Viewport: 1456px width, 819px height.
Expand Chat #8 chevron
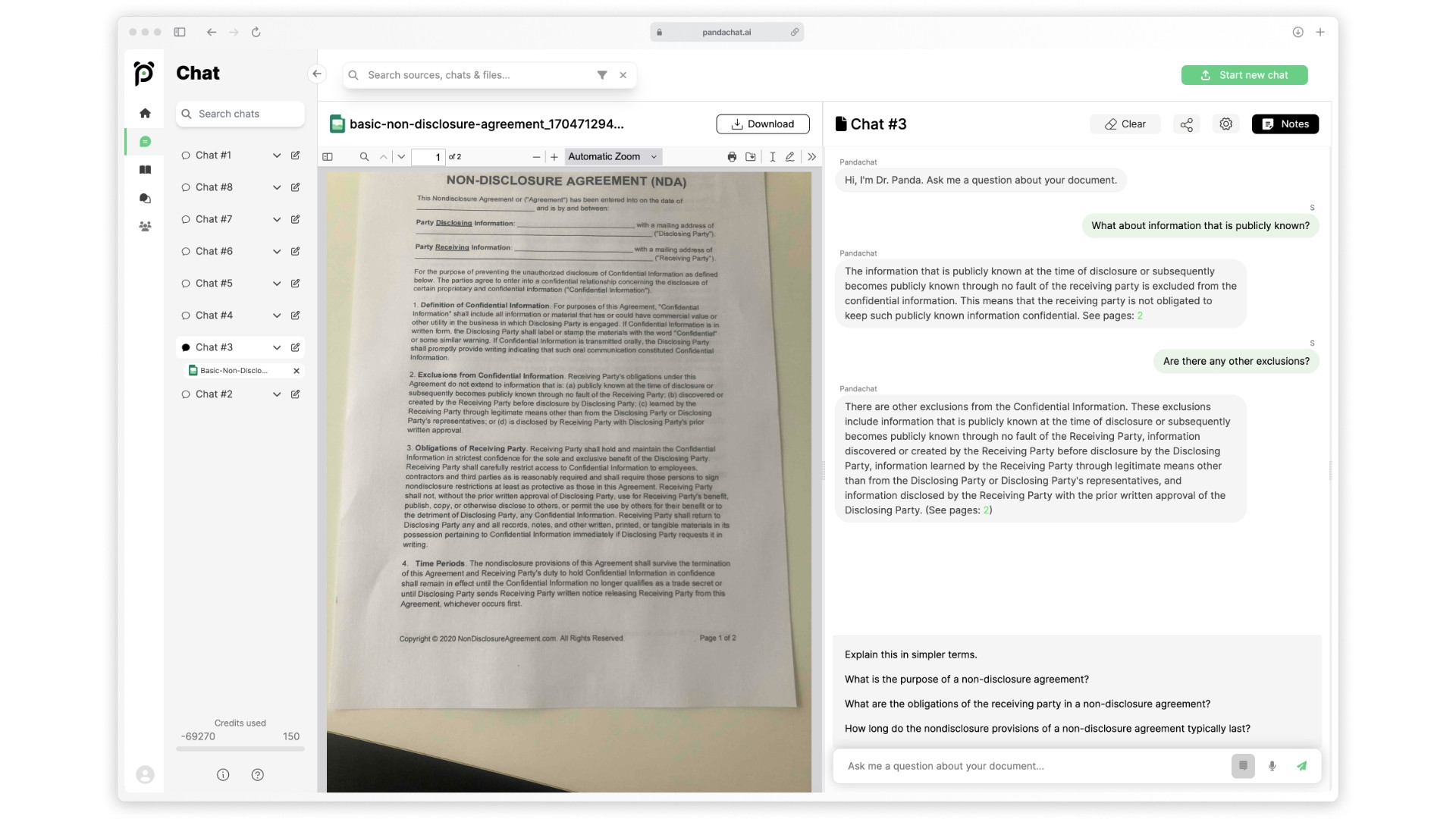pyautogui.click(x=277, y=187)
